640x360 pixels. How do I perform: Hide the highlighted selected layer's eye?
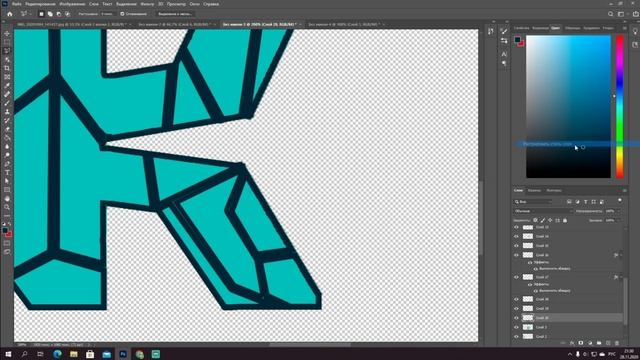pyautogui.click(x=516, y=318)
